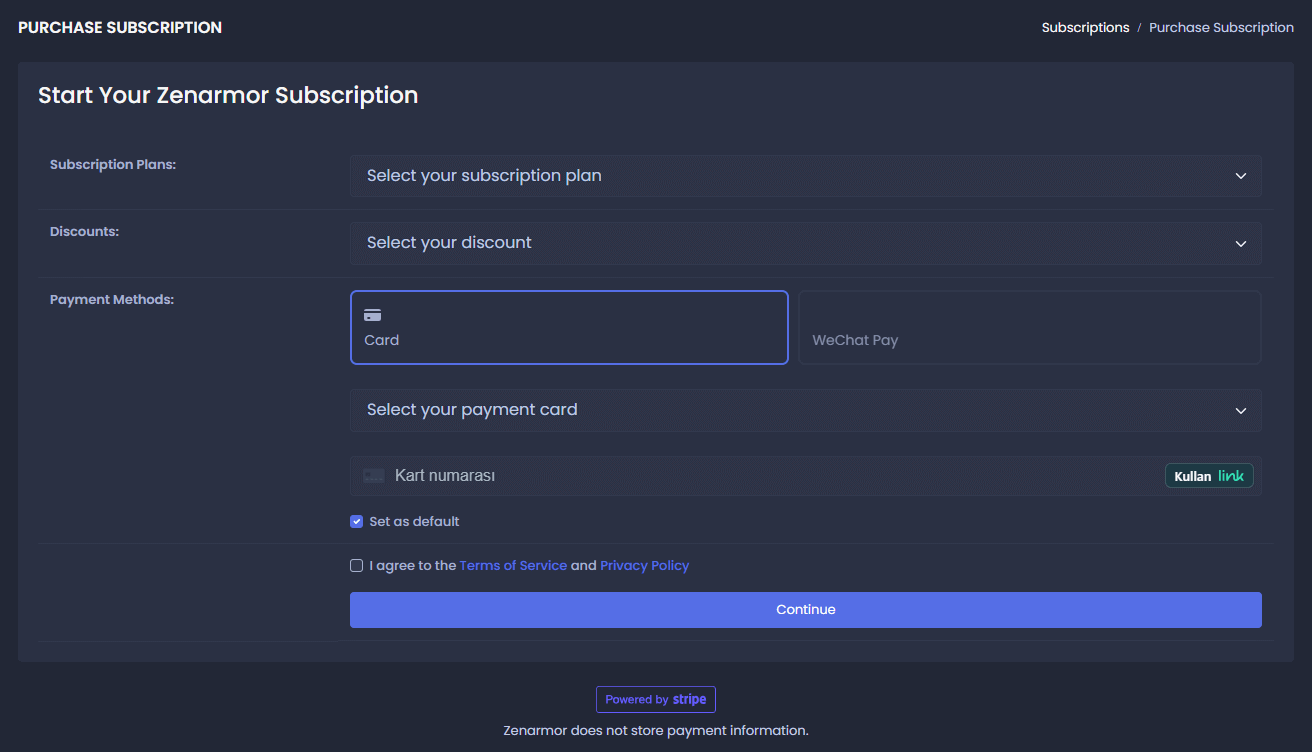Screen dimensions: 1312x752
Task: Click the Powered by Stripe badge
Action: [x=656, y=700]
